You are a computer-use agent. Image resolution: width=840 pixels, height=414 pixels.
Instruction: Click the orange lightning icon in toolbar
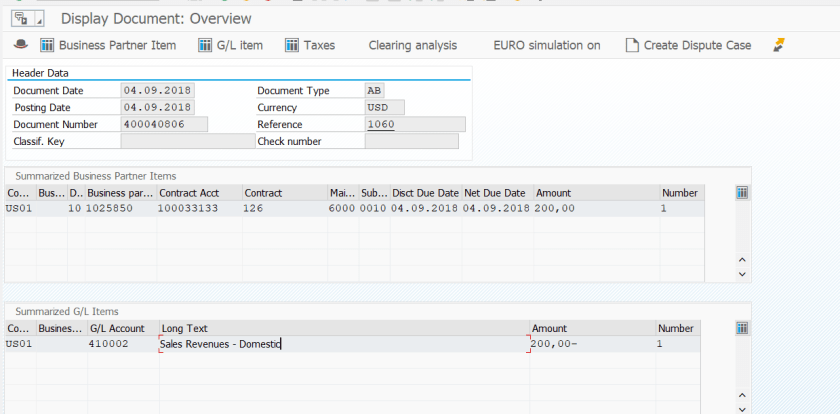[779, 45]
